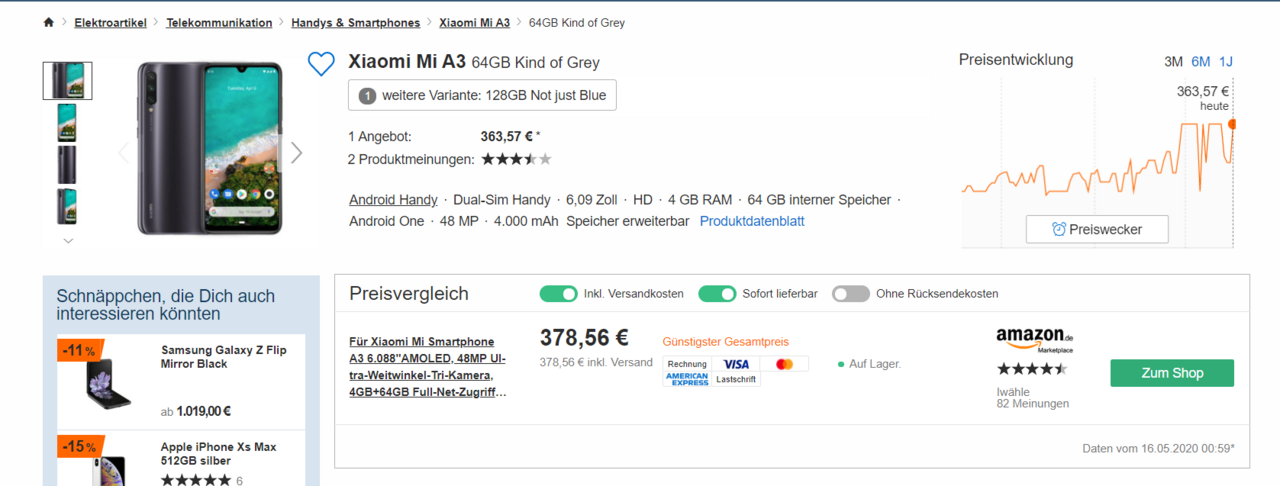Viewport: 1280px width, 486px height.
Task: Open Telekommunikation breadcrumb link
Action: [x=219, y=22]
